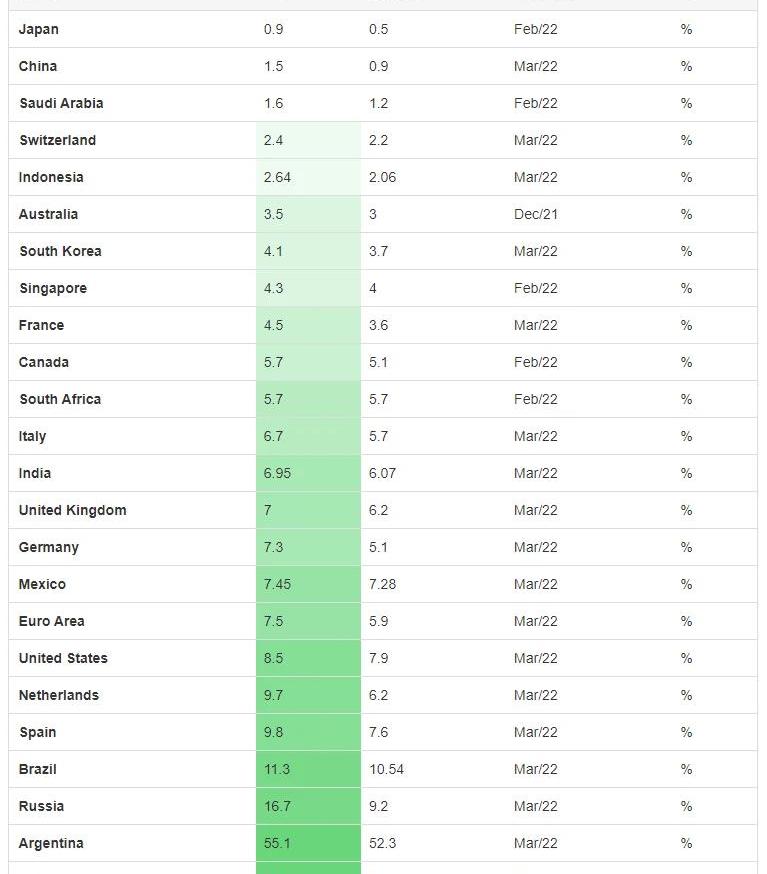
Task: Select Singapore in the country list
Action: 53,289
